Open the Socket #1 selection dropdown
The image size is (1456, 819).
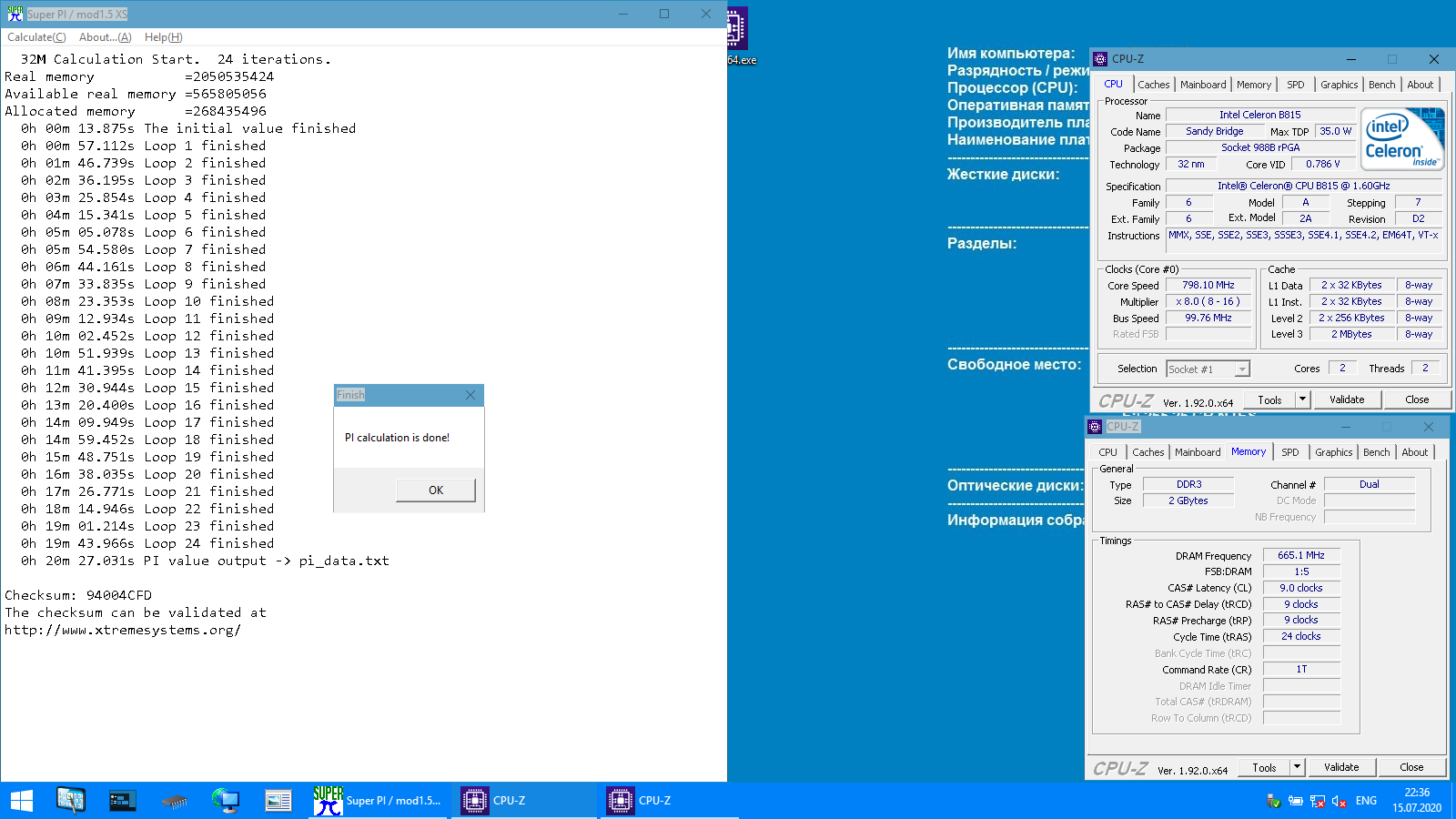point(1208,369)
